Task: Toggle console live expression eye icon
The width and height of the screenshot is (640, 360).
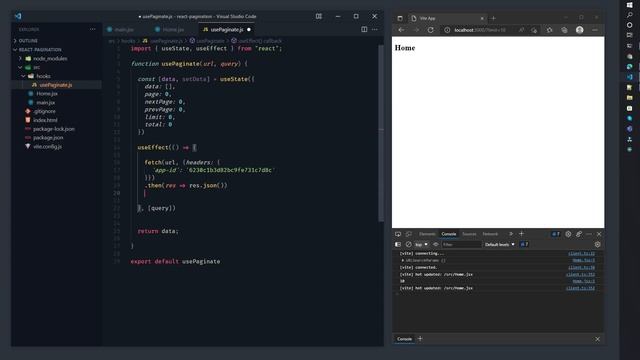Action: (436, 244)
